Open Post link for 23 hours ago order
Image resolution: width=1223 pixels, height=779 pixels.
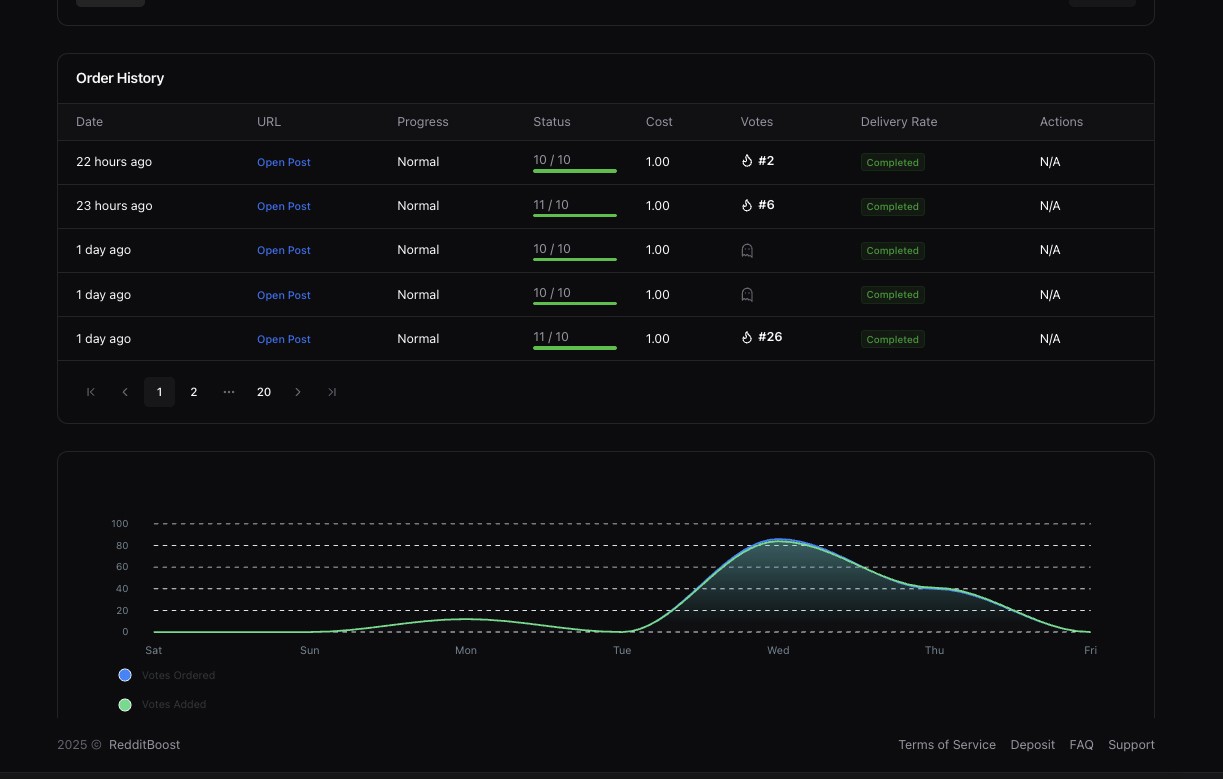(284, 206)
